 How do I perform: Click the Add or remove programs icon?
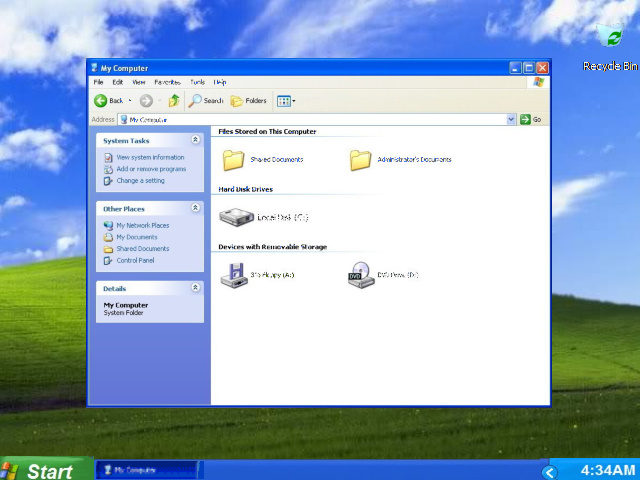(x=108, y=169)
